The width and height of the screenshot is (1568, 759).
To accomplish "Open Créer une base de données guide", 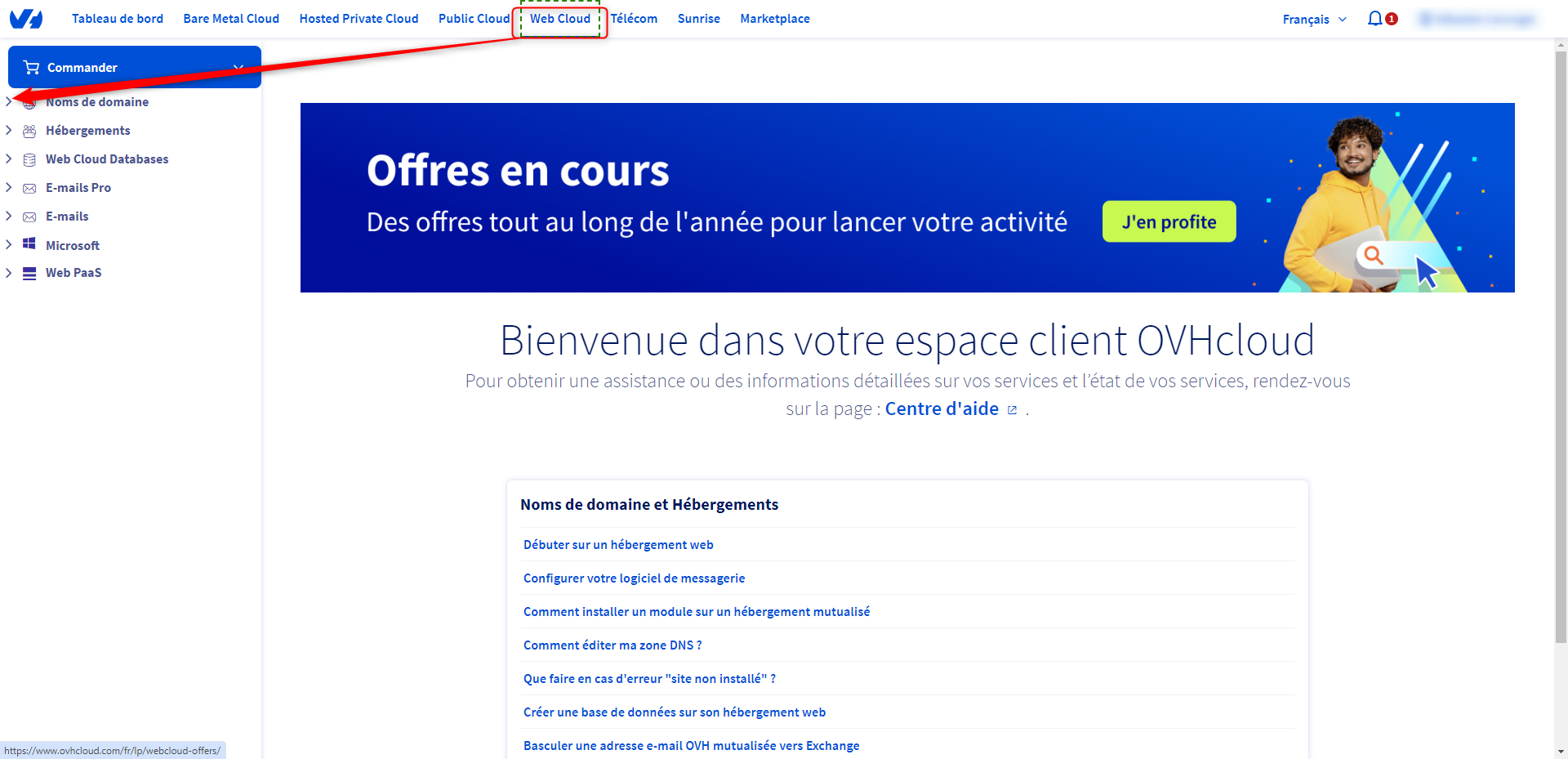I will coord(675,712).
